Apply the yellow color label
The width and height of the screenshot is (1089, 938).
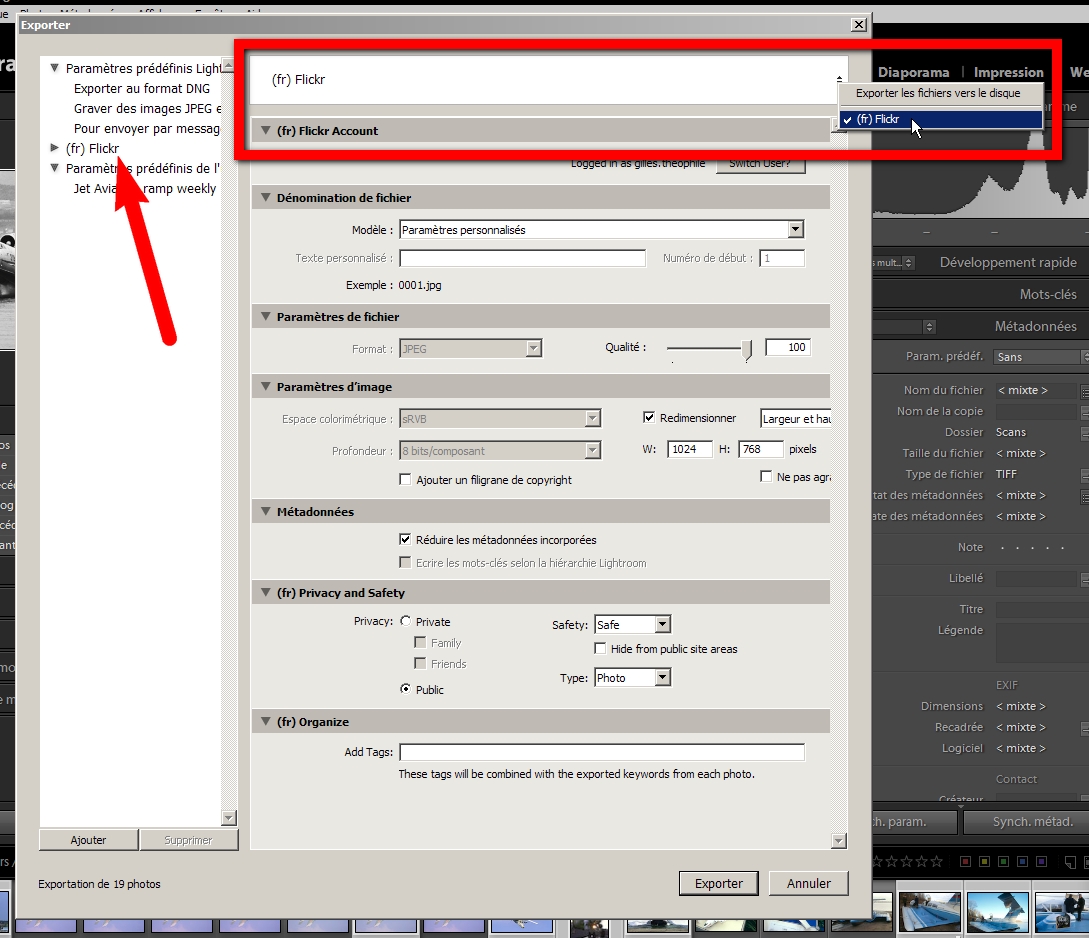[x=984, y=862]
